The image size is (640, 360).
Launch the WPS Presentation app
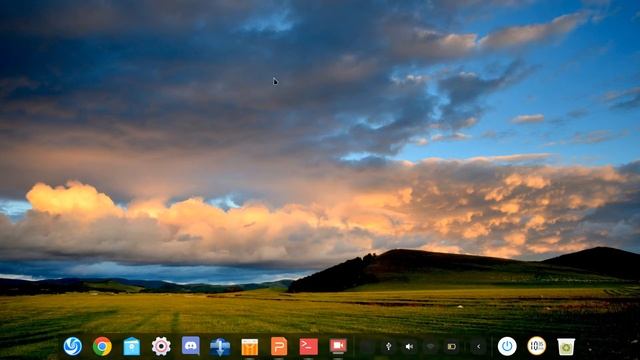[x=279, y=347]
